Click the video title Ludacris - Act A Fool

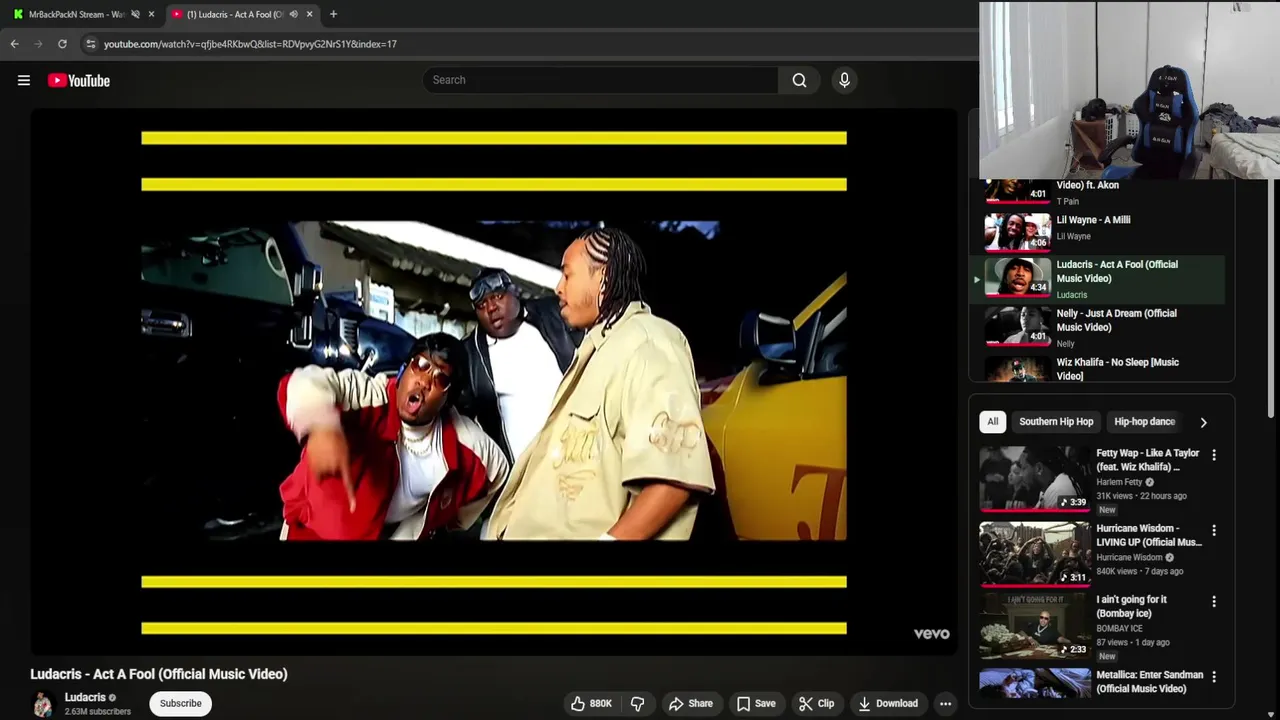[x=159, y=674]
